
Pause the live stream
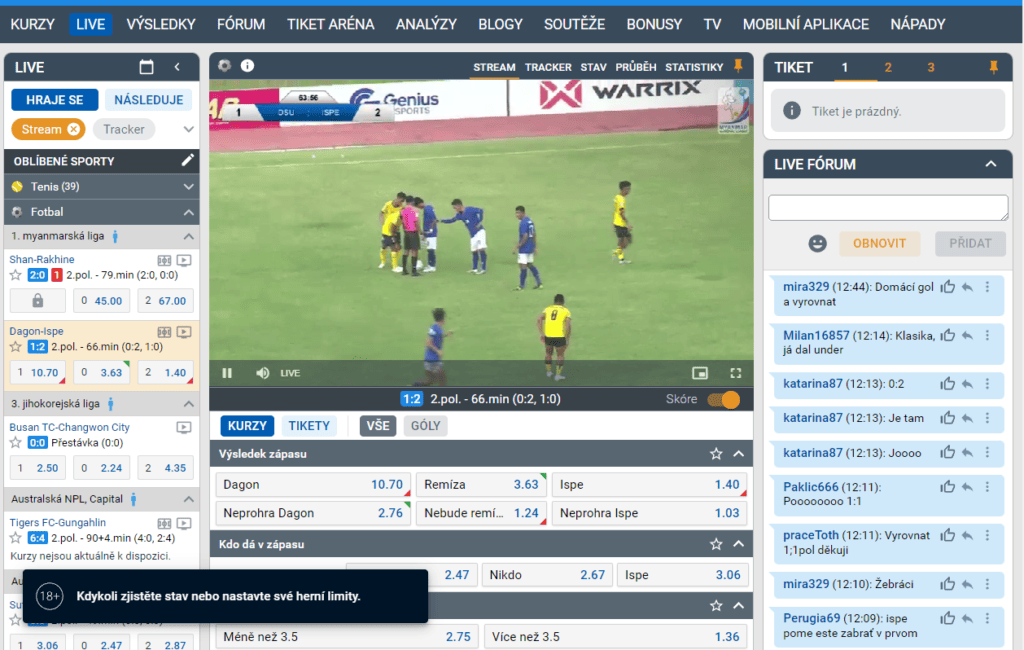tap(227, 373)
